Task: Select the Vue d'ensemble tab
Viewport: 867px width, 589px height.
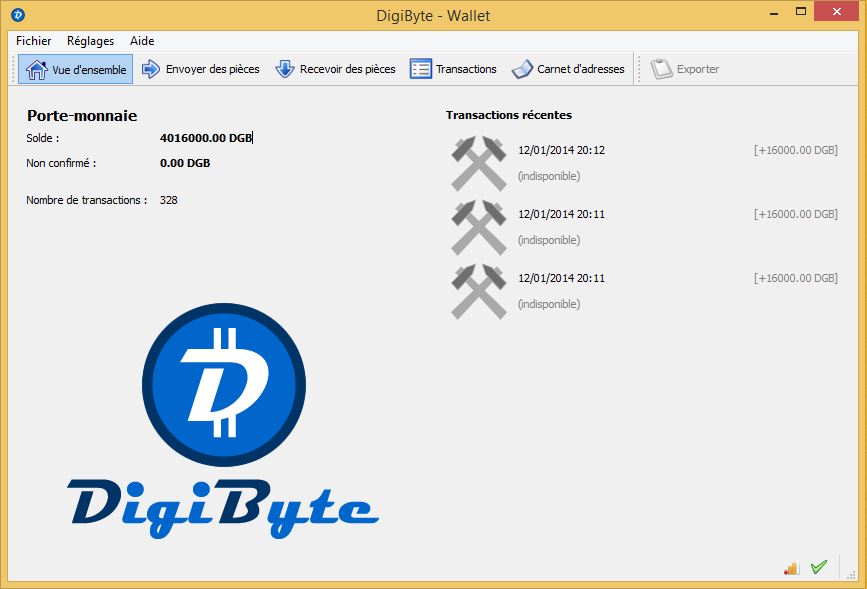Action: [76, 69]
